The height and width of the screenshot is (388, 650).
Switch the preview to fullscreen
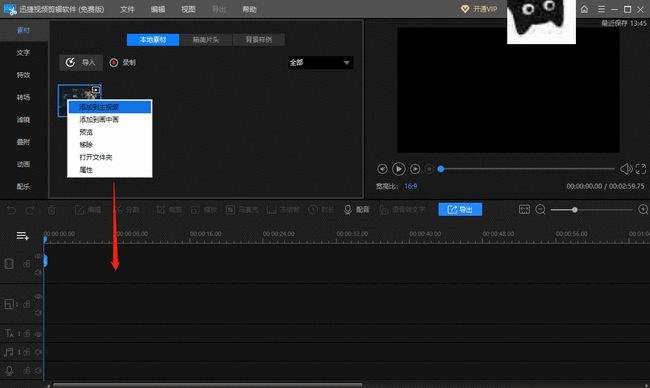[641, 169]
